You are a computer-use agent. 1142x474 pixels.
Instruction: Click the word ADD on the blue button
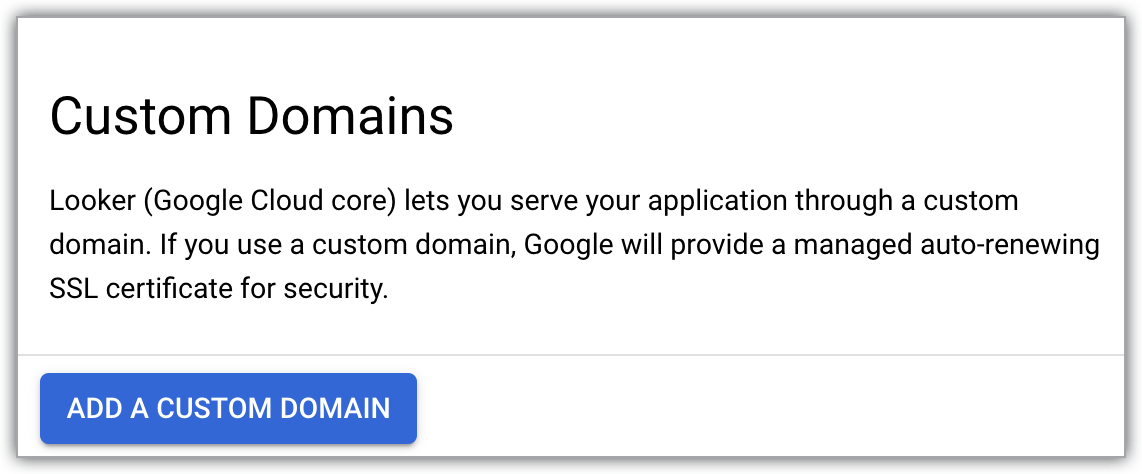[x=92, y=408]
